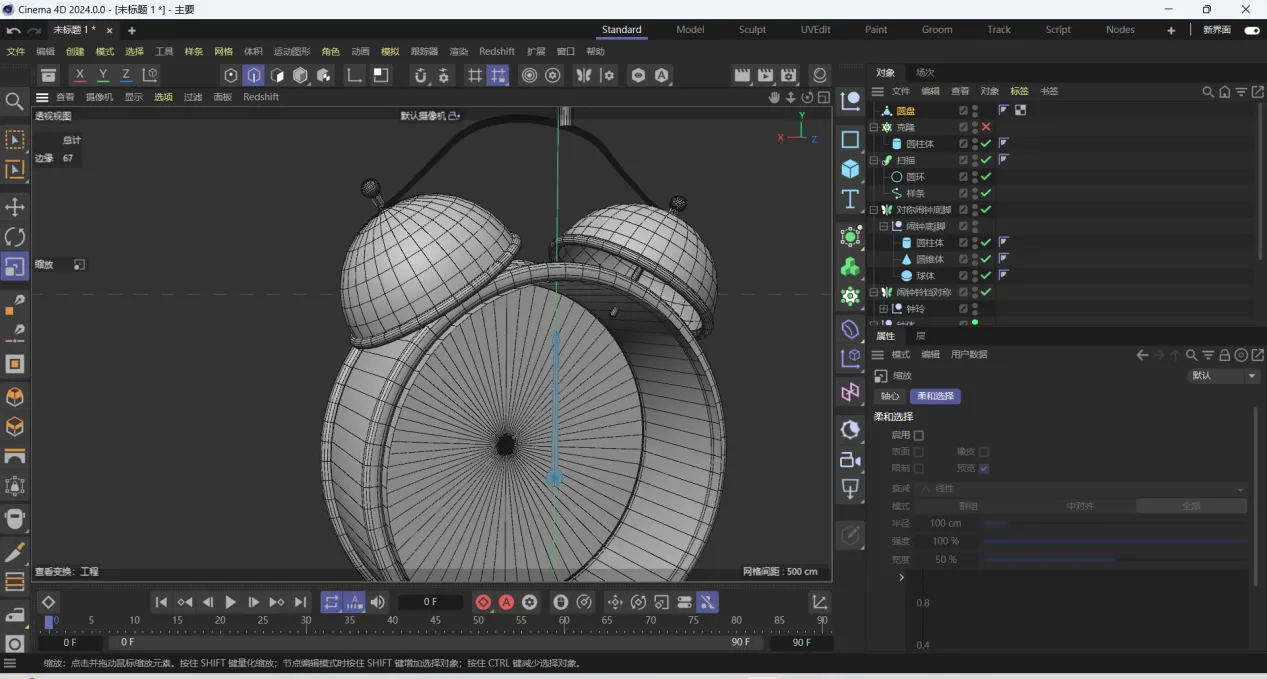
Task: Click the record active objects keyframe button
Action: point(483,602)
